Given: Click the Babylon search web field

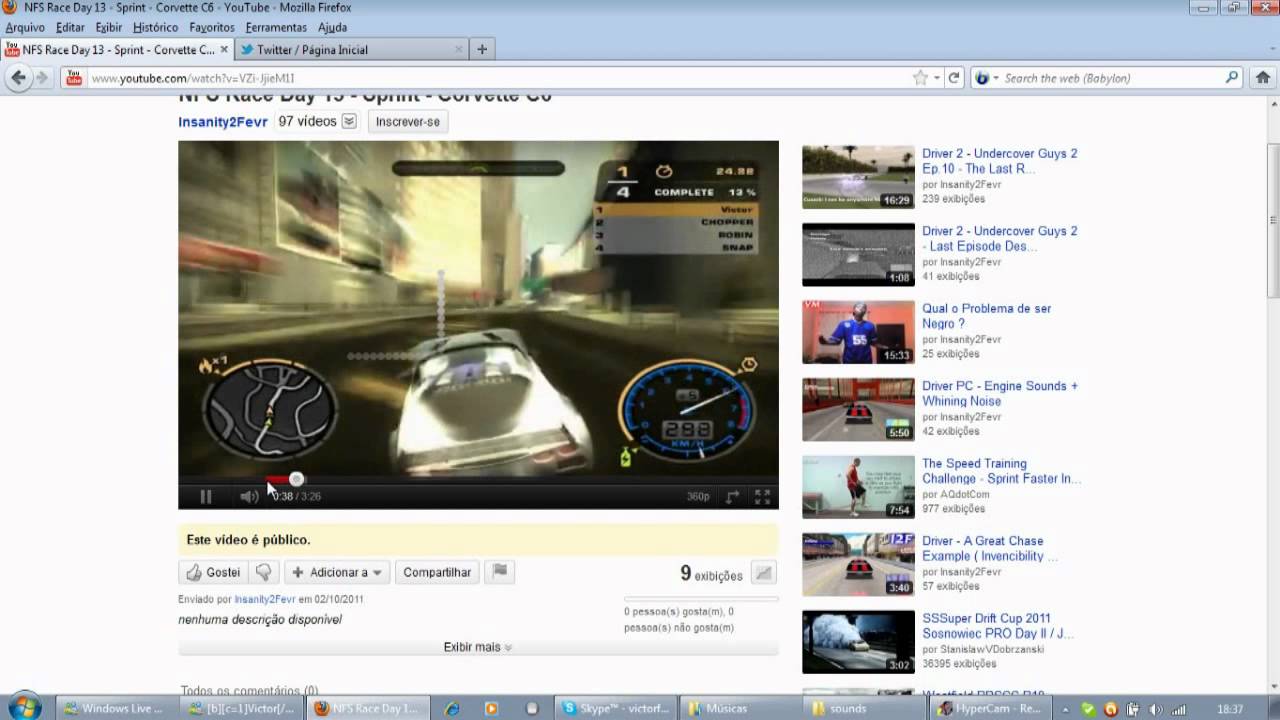Looking at the screenshot, I should (x=1110, y=78).
